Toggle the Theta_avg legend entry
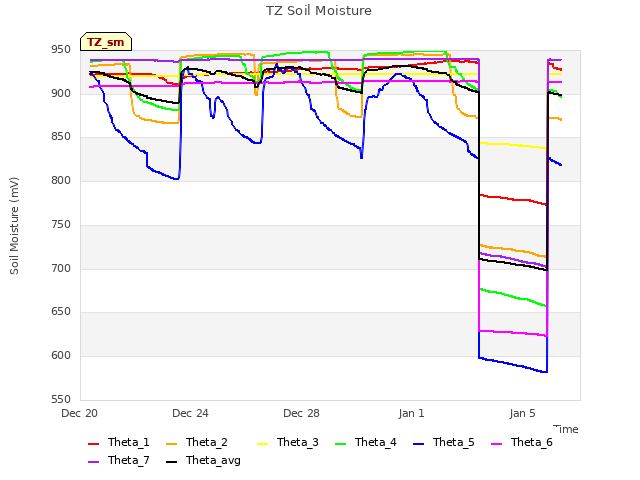 click(x=204, y=460)
